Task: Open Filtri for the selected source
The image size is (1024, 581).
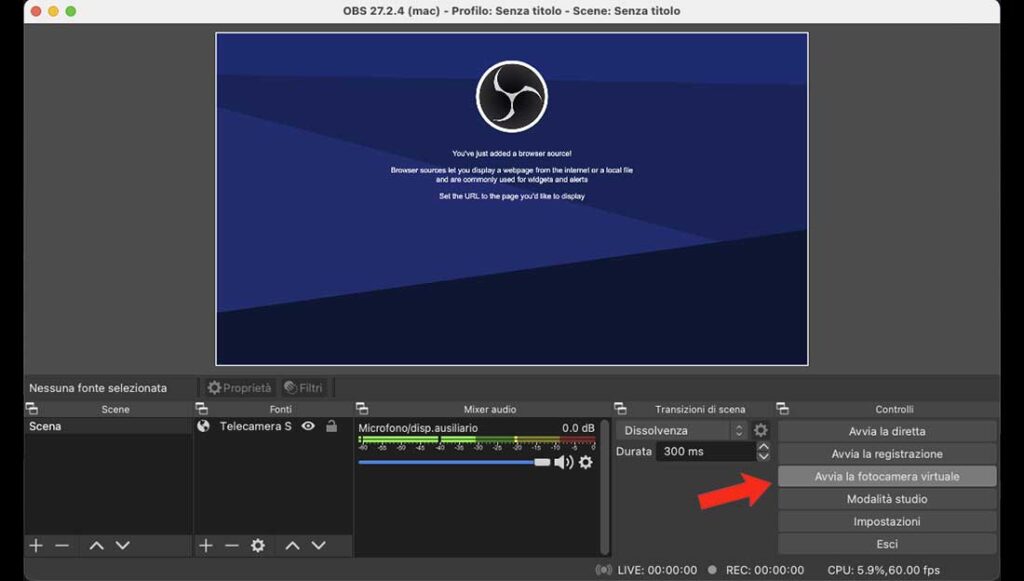Action: (304, 388)
